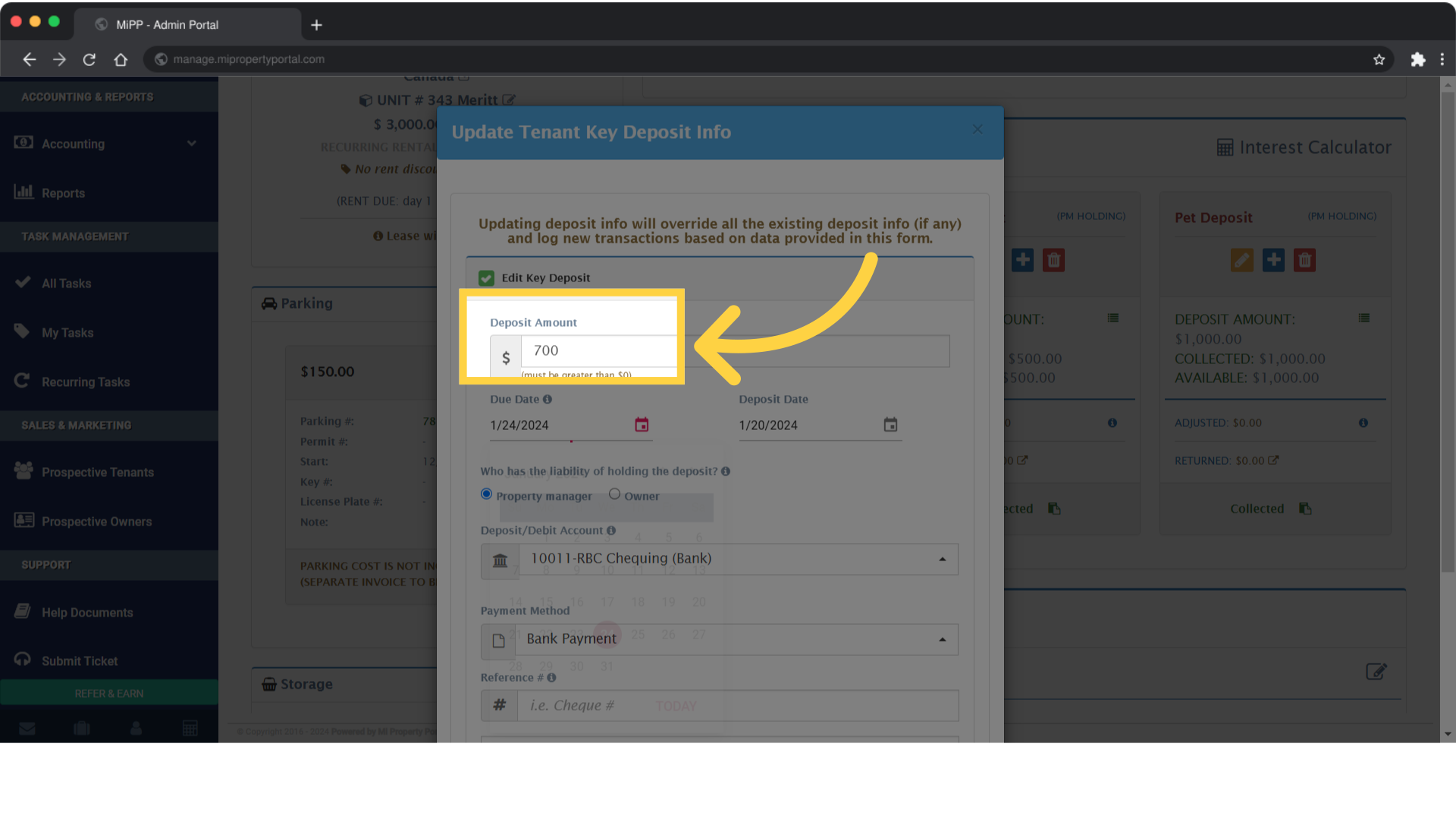Click the edit icon at lower right panel
This screenshot has height=819, width=1456.
click(1376, 671)
